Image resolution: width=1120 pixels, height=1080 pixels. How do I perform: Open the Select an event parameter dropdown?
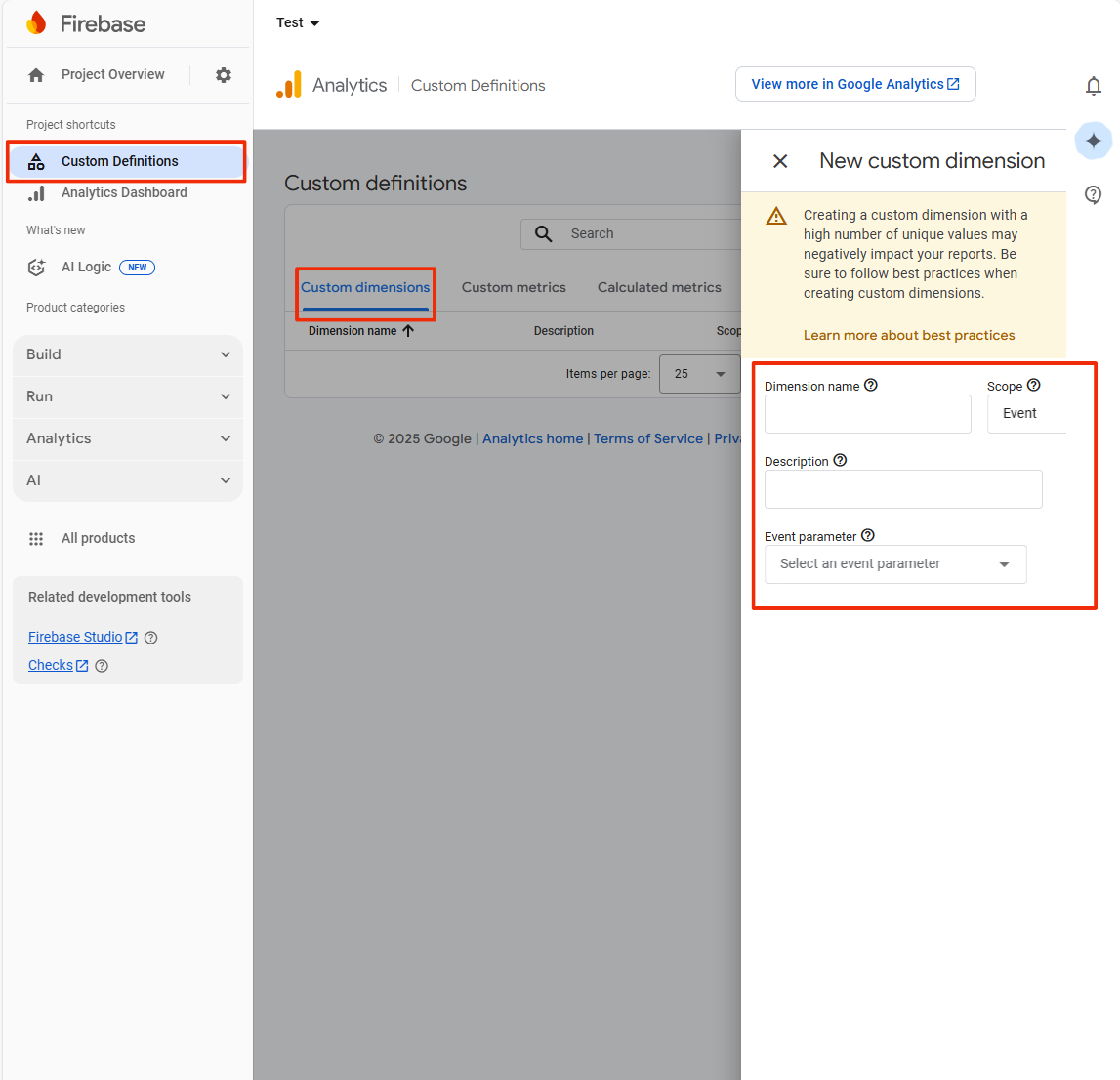click(x=895, y=564)
